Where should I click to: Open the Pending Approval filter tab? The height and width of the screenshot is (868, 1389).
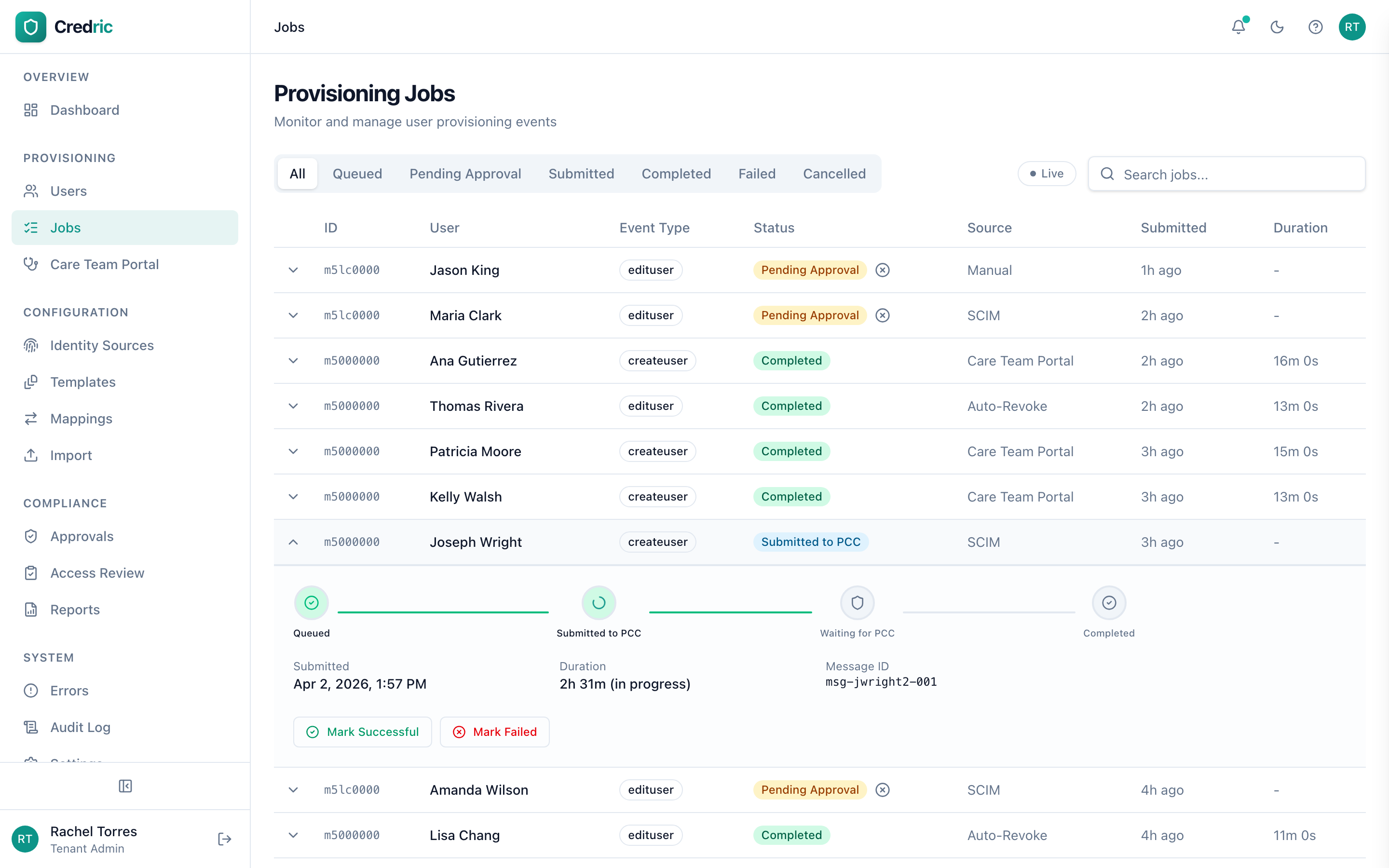465,174
